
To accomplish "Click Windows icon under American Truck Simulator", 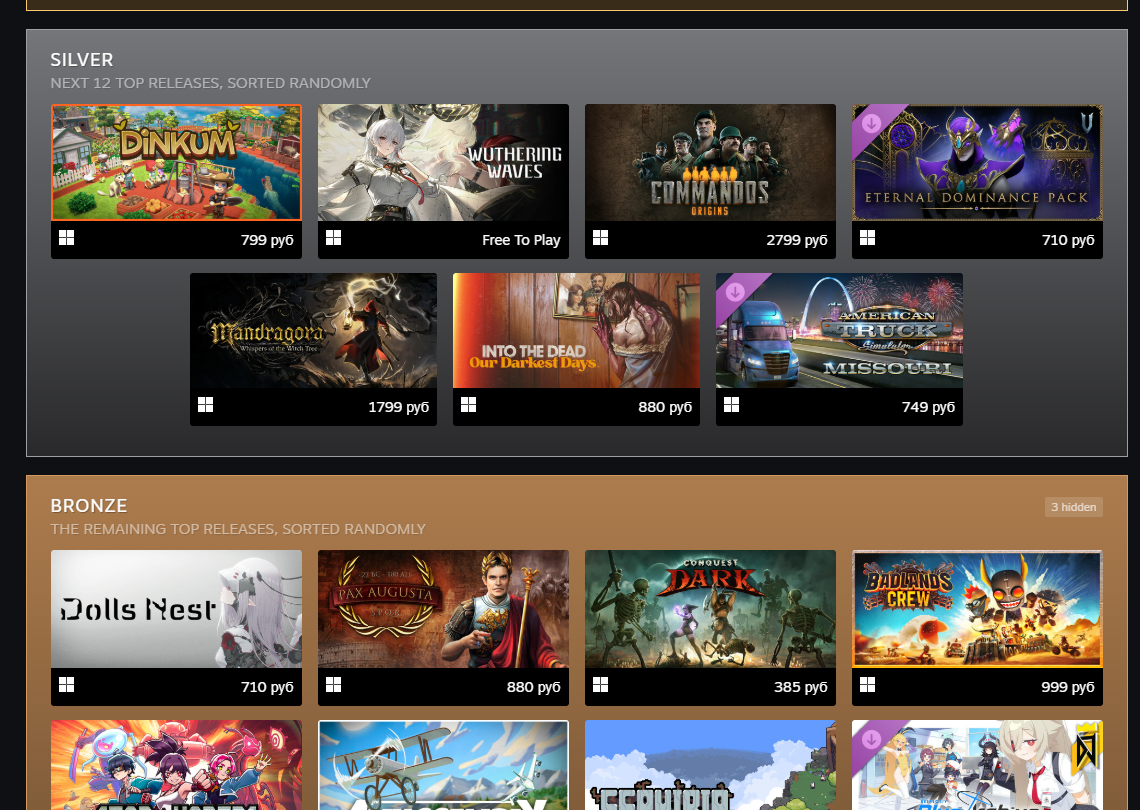I will [x=731, y=404].
